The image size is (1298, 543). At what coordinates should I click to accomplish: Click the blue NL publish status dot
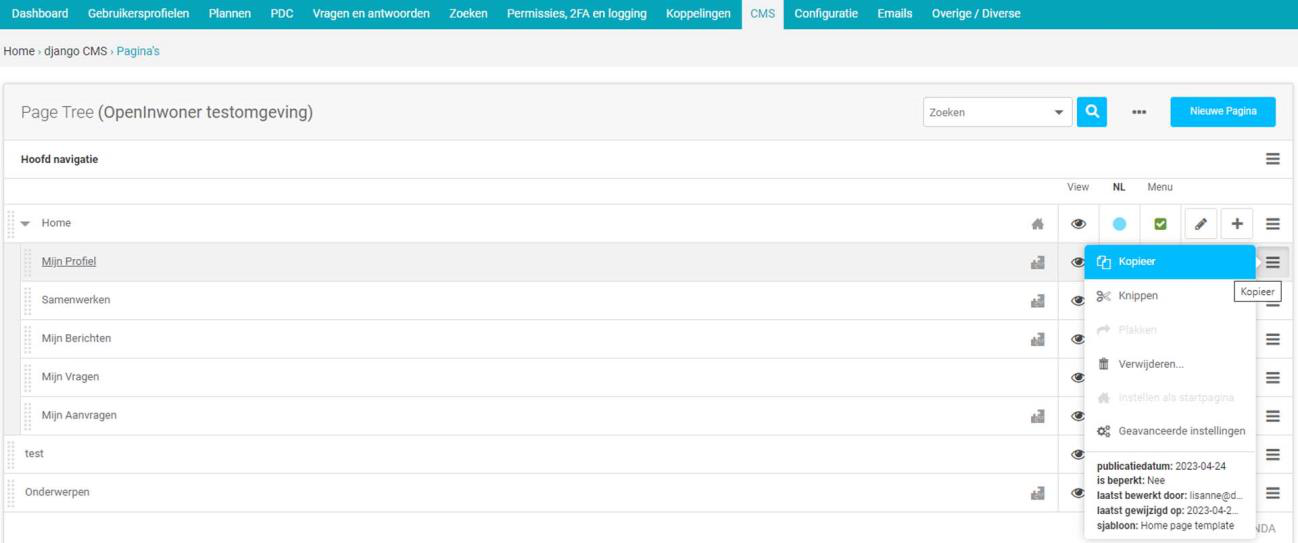click(x=1119, y=224)
